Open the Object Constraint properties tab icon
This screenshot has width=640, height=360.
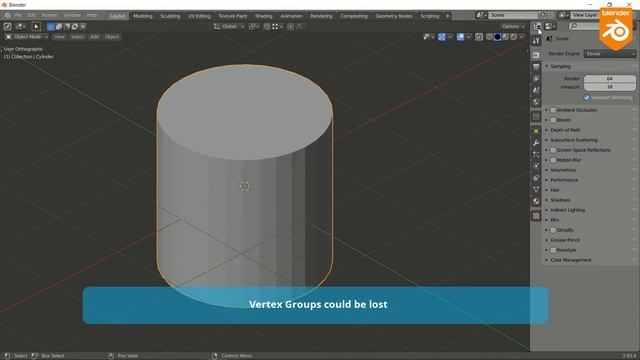[536, 178]
